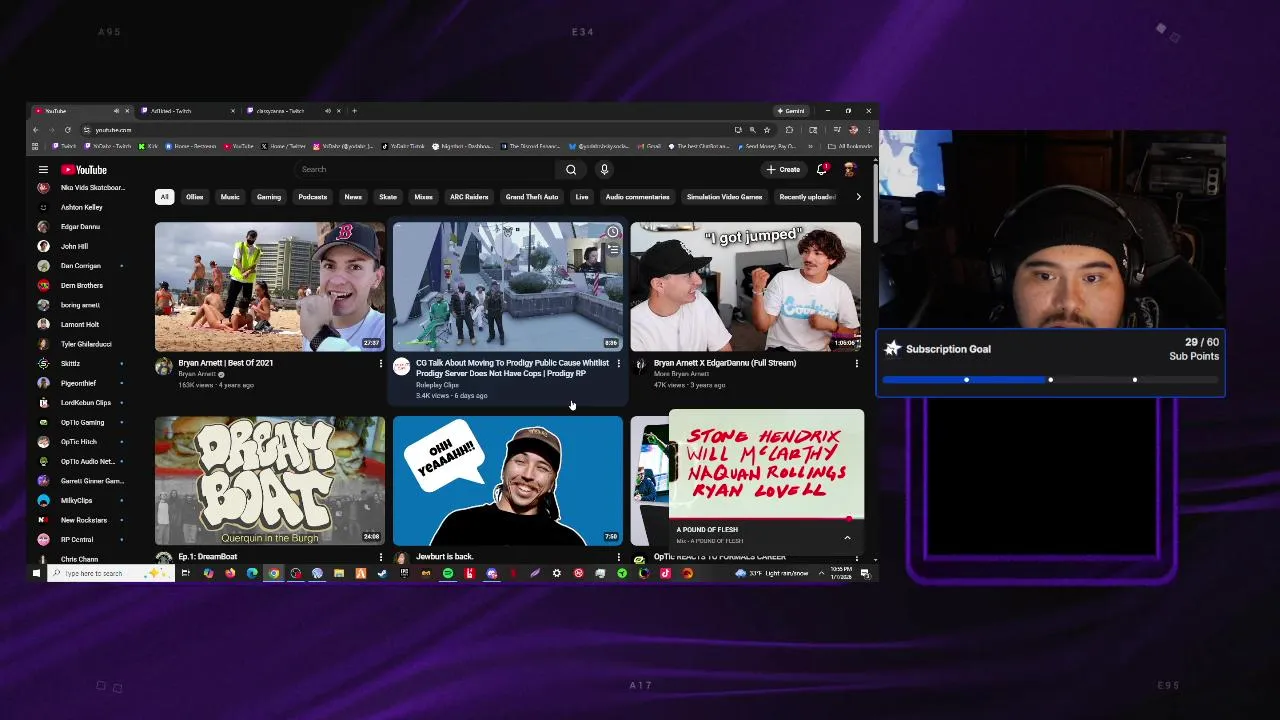The width and height of the screenshot is (1280, 720).
Task: Open Task View on the taskbar
Action: [186, 573]
